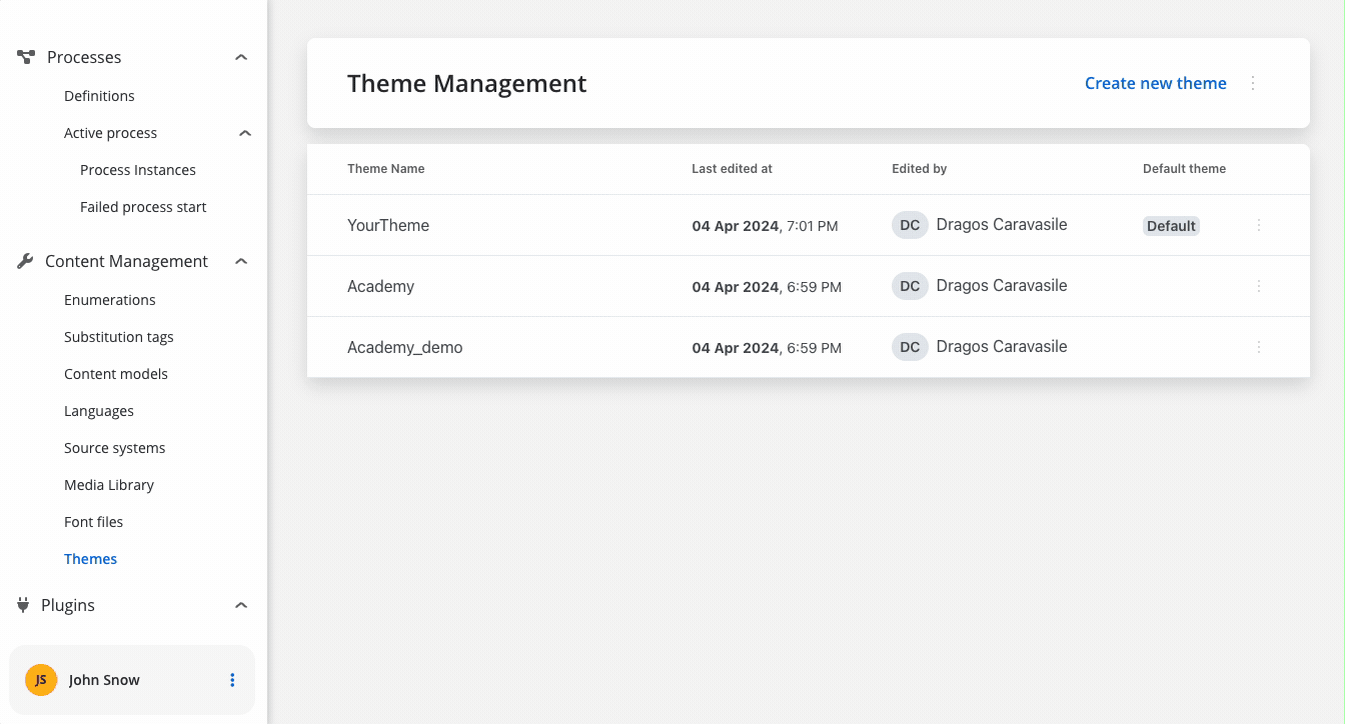Click Dragos Caravasile in YourTheme row
Viewport: 1345px width, 724px height.
click(1002, 225)
